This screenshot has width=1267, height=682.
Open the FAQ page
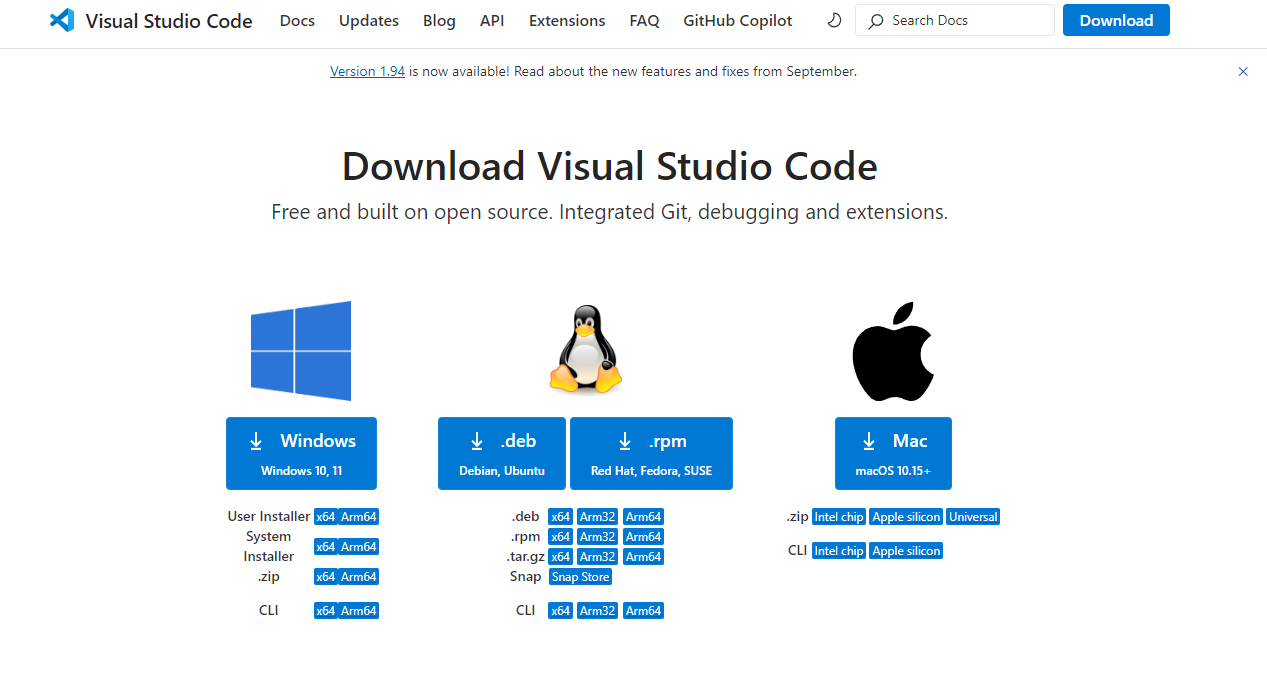[644, 20]
